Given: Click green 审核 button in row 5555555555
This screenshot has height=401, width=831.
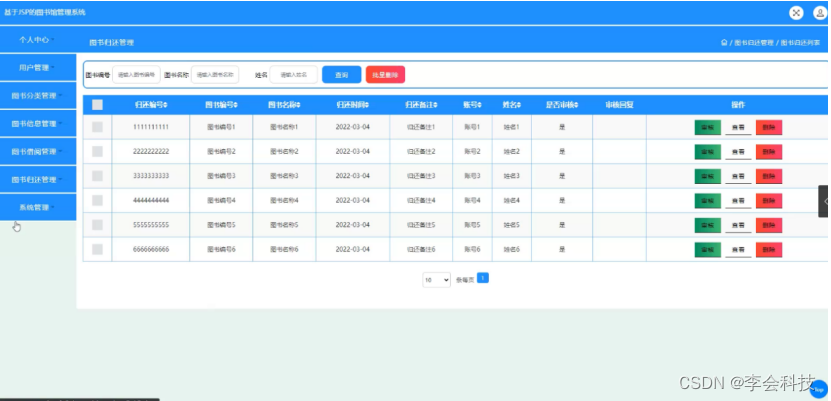Looking at the screenshot, I should (x=708, y=225).
